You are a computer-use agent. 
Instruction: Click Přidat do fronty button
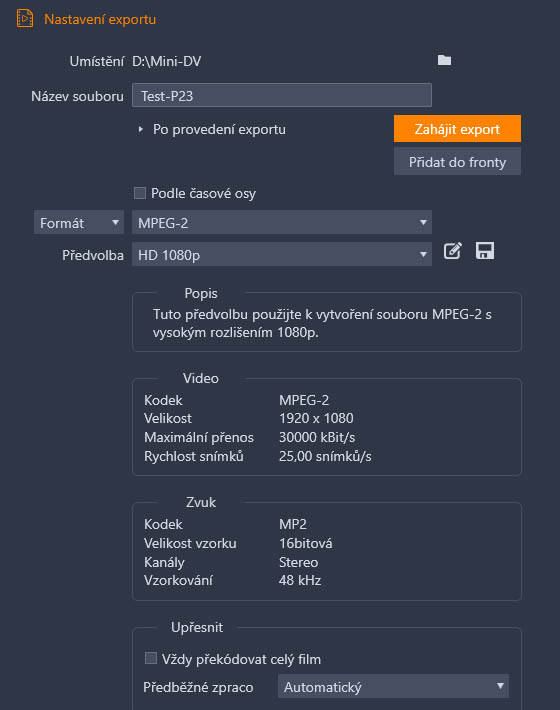point(457,162)
